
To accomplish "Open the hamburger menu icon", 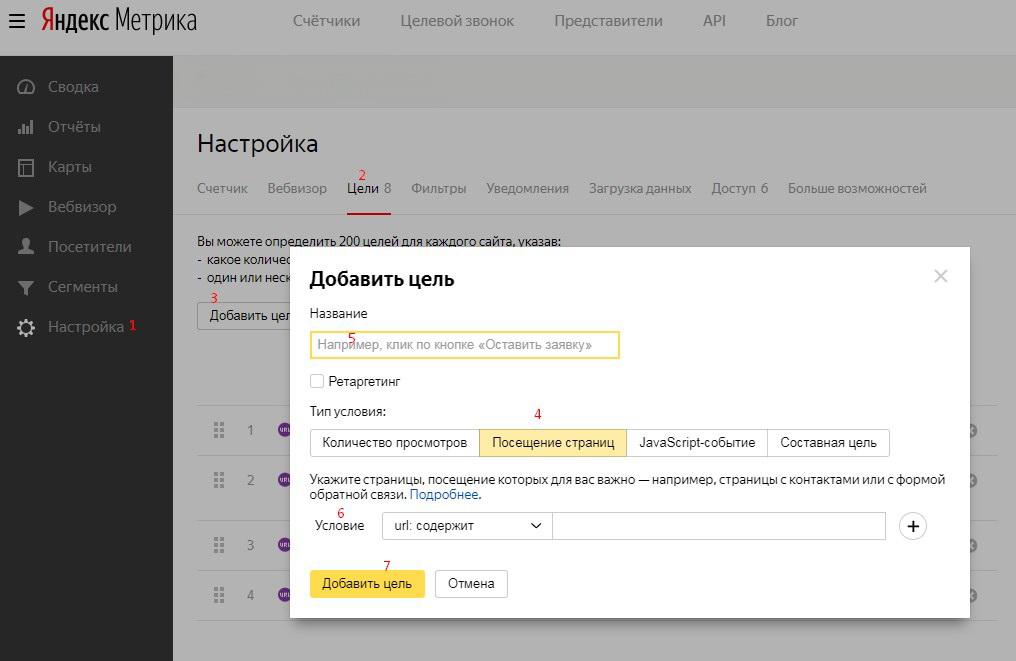I will pos(17,21).
